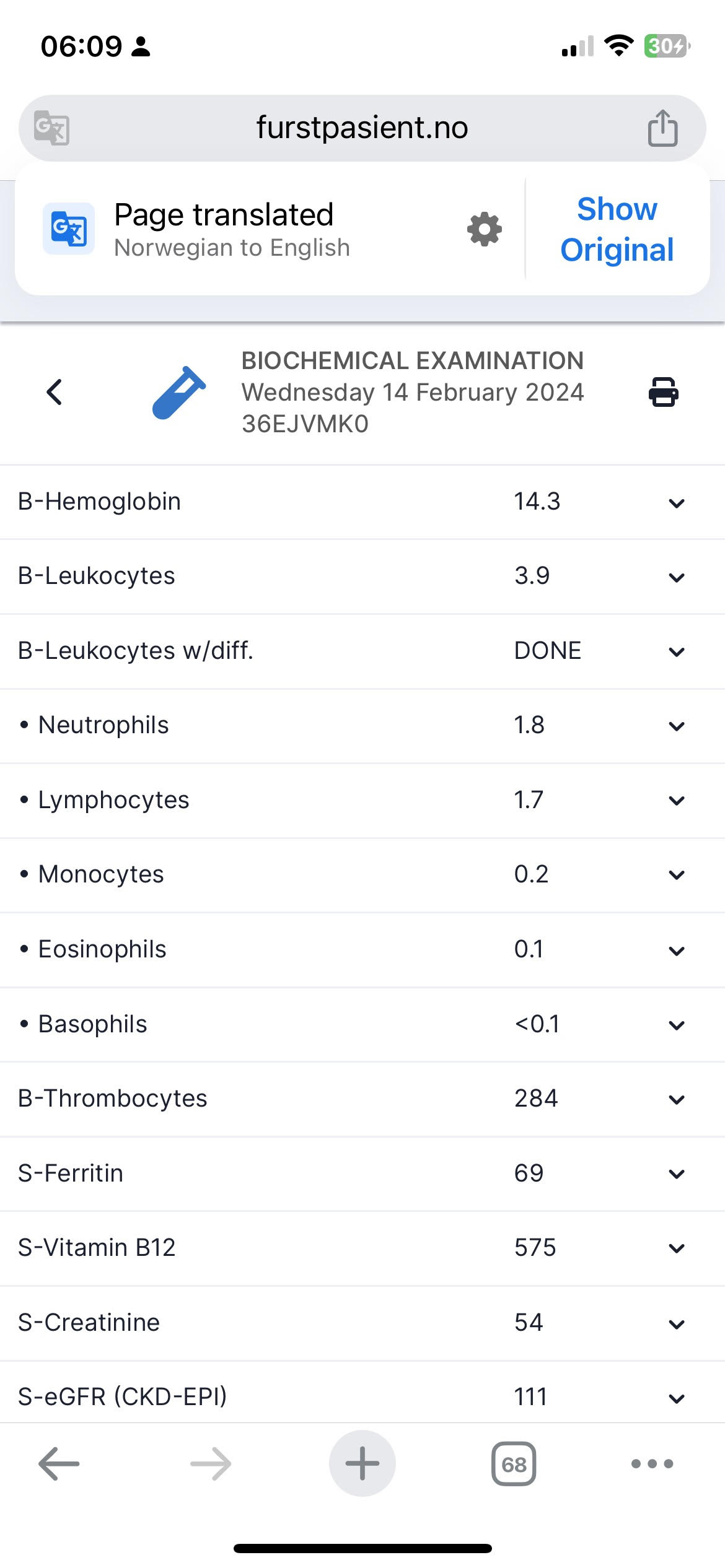
Task: Expand the S-Ferritin result details
Action: pyautogui.click(x=677, y=1174)
